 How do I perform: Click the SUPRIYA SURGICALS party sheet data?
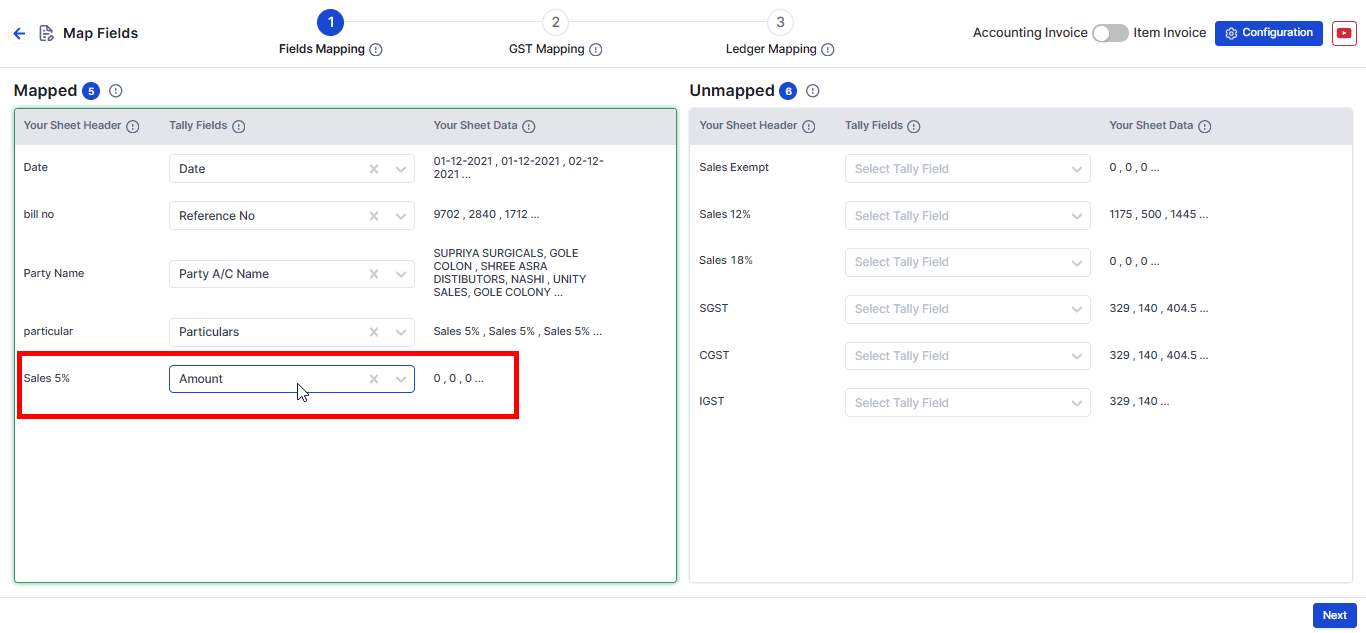pyautogui.click(x=510, y=273)
